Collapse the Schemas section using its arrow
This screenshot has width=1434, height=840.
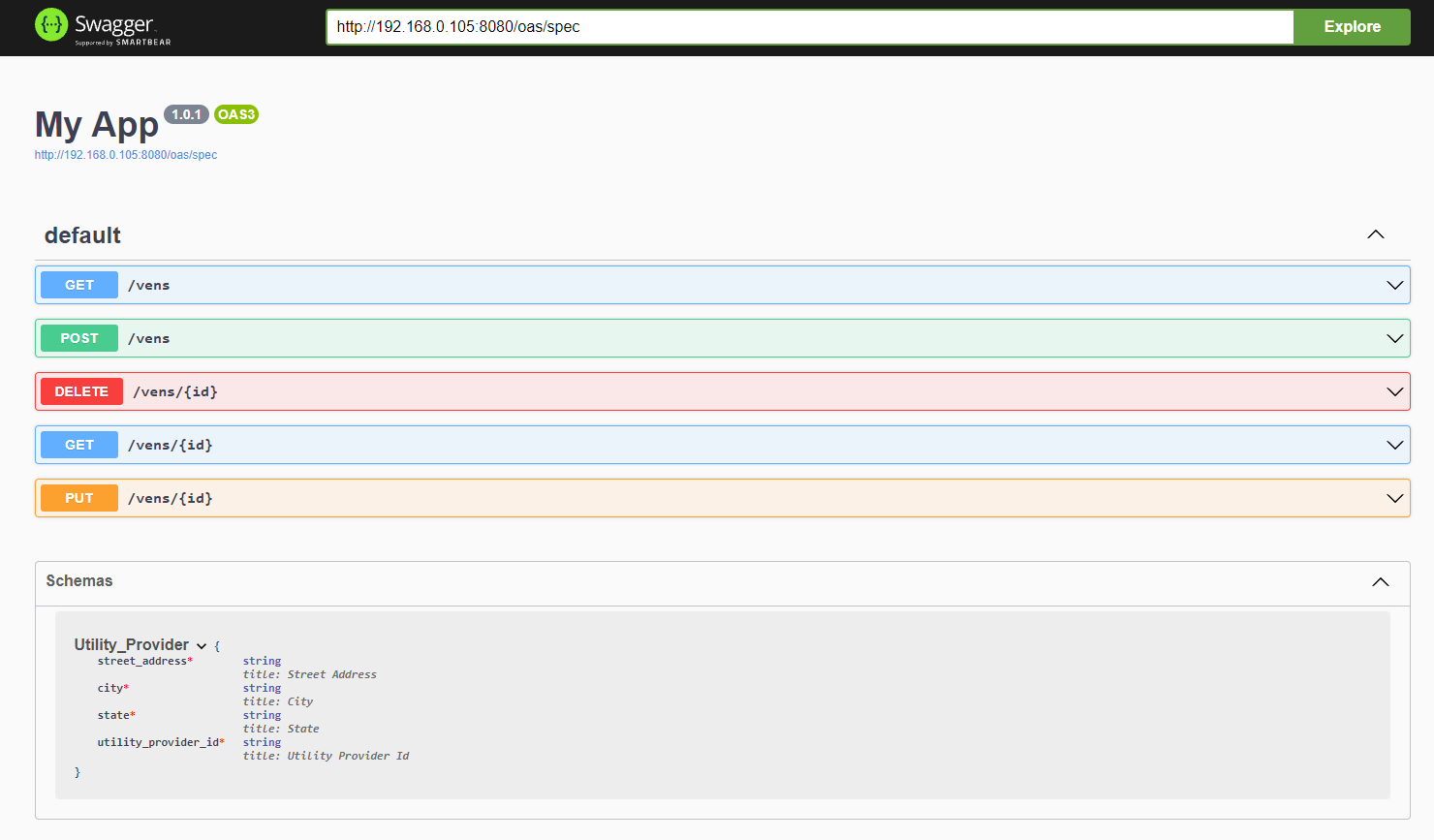point(1381,580)
